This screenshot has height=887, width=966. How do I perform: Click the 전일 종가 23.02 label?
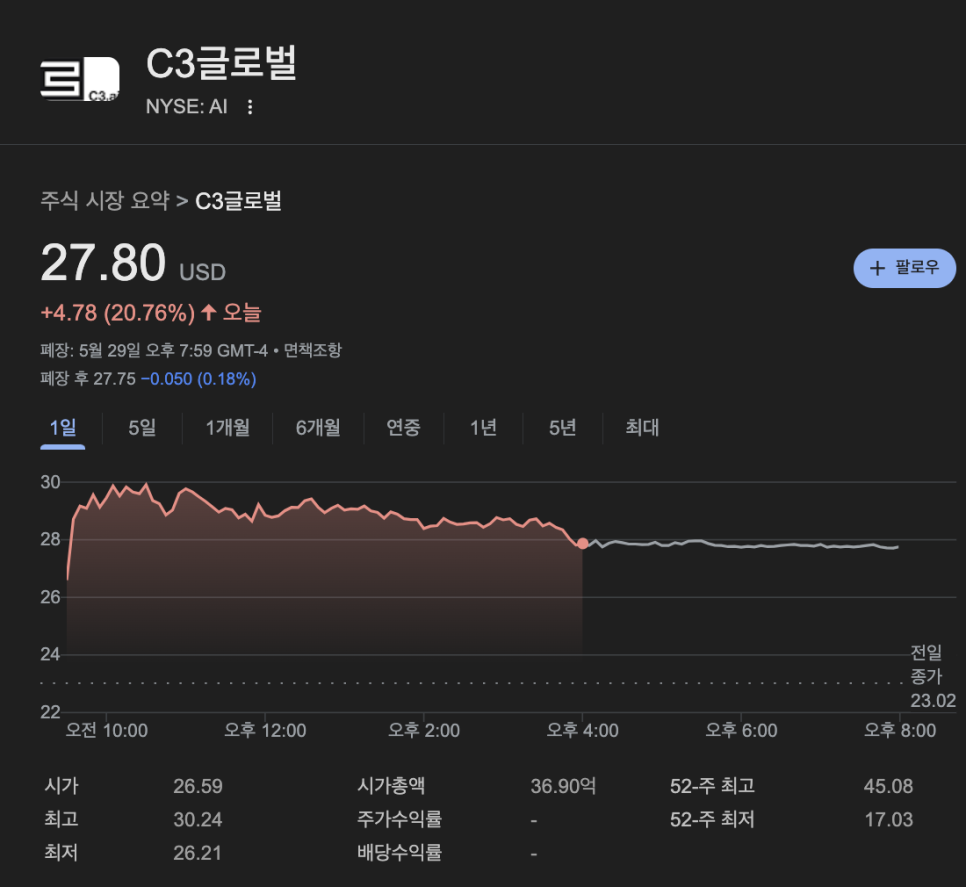[933, 676]
